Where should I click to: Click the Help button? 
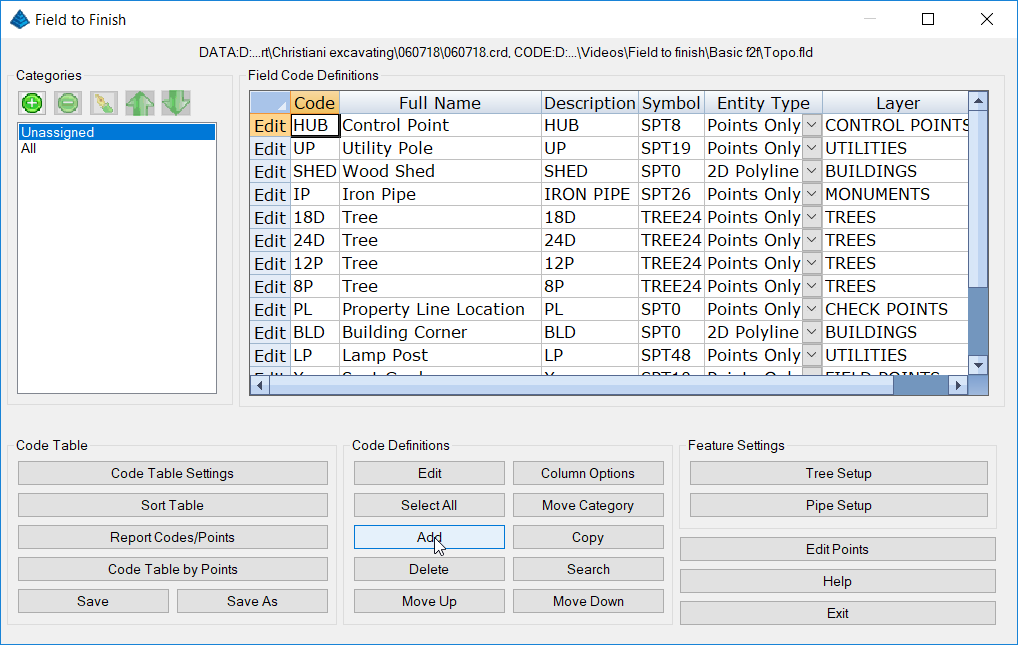838,581
